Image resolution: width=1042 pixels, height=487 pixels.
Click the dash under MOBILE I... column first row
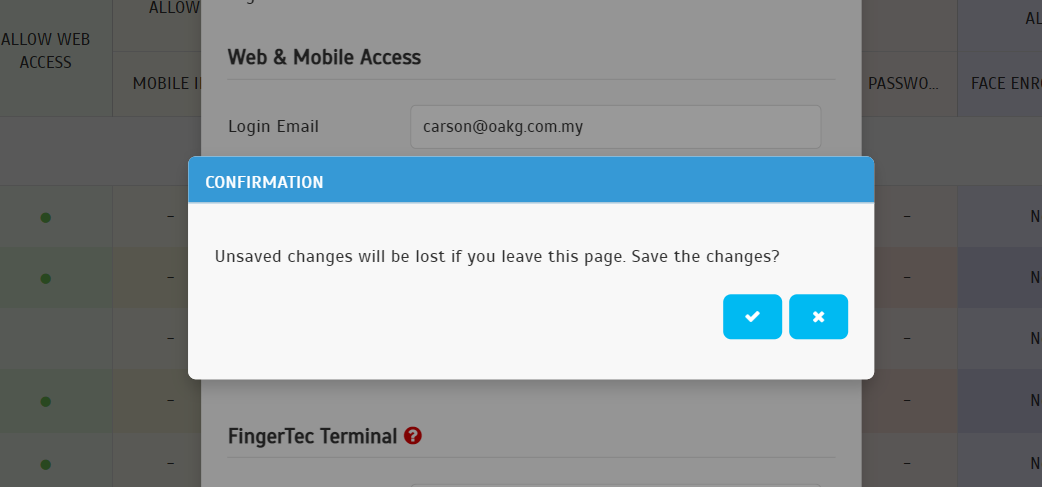[171, 216]
